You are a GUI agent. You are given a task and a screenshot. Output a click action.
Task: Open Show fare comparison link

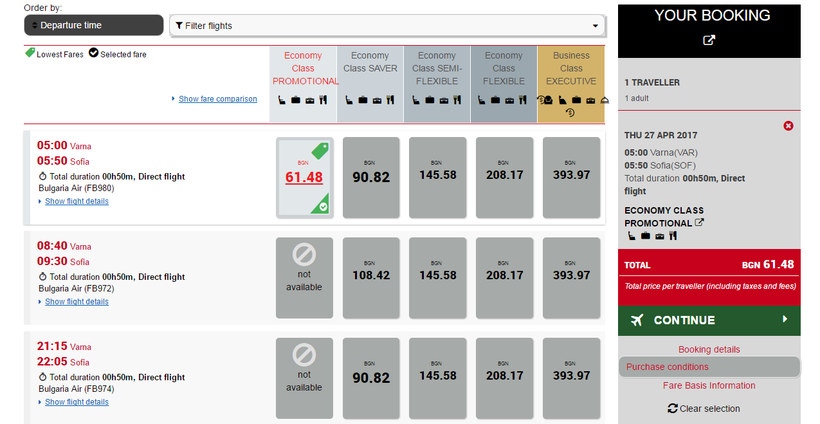click(x=217, y=99)
